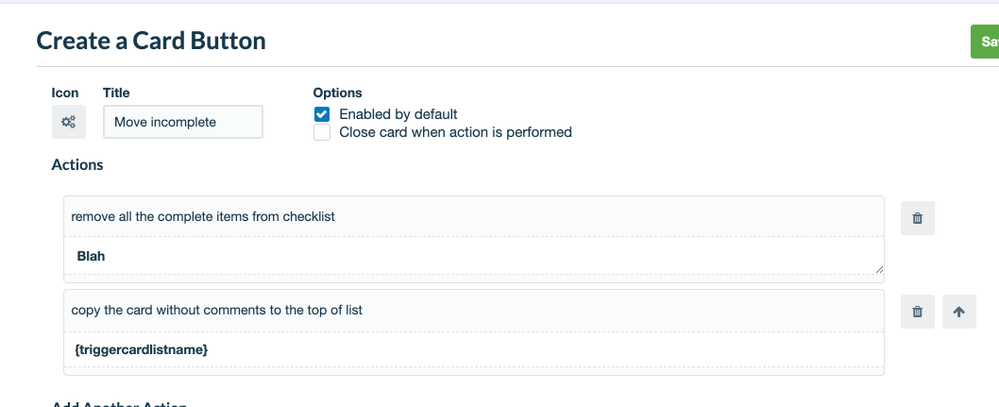999x407 pixels.
Task: Click the Close card when action is performed label
Action: coord(456,132)
